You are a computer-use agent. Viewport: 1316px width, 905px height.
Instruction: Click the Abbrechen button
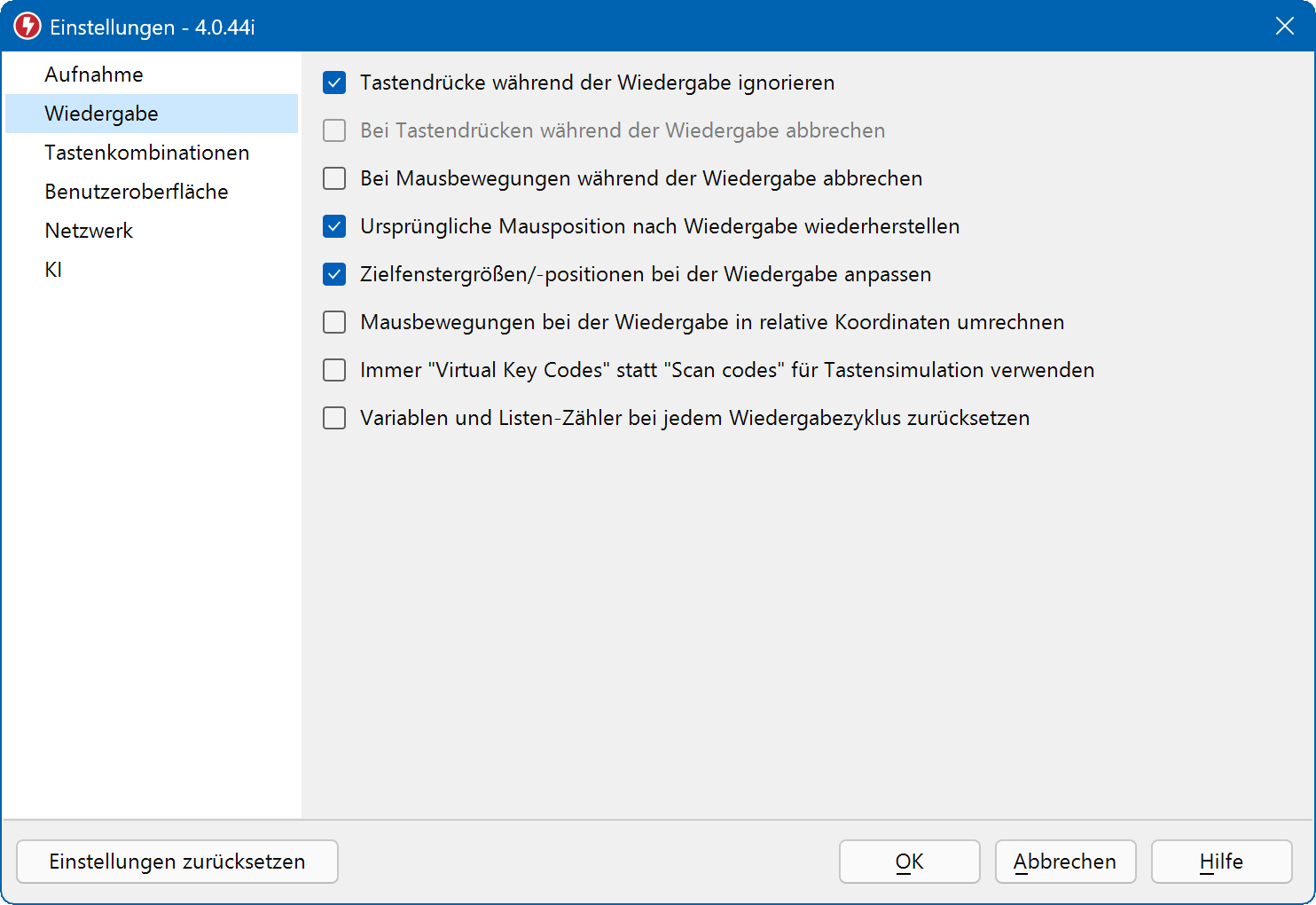click(1065, 862)
